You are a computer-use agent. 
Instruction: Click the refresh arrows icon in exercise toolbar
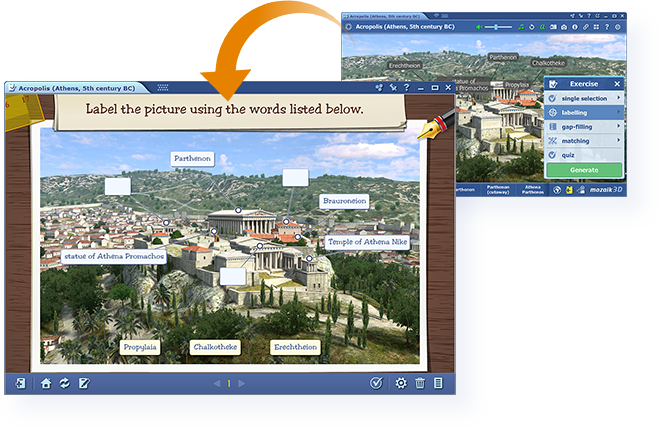coord(64,383)
